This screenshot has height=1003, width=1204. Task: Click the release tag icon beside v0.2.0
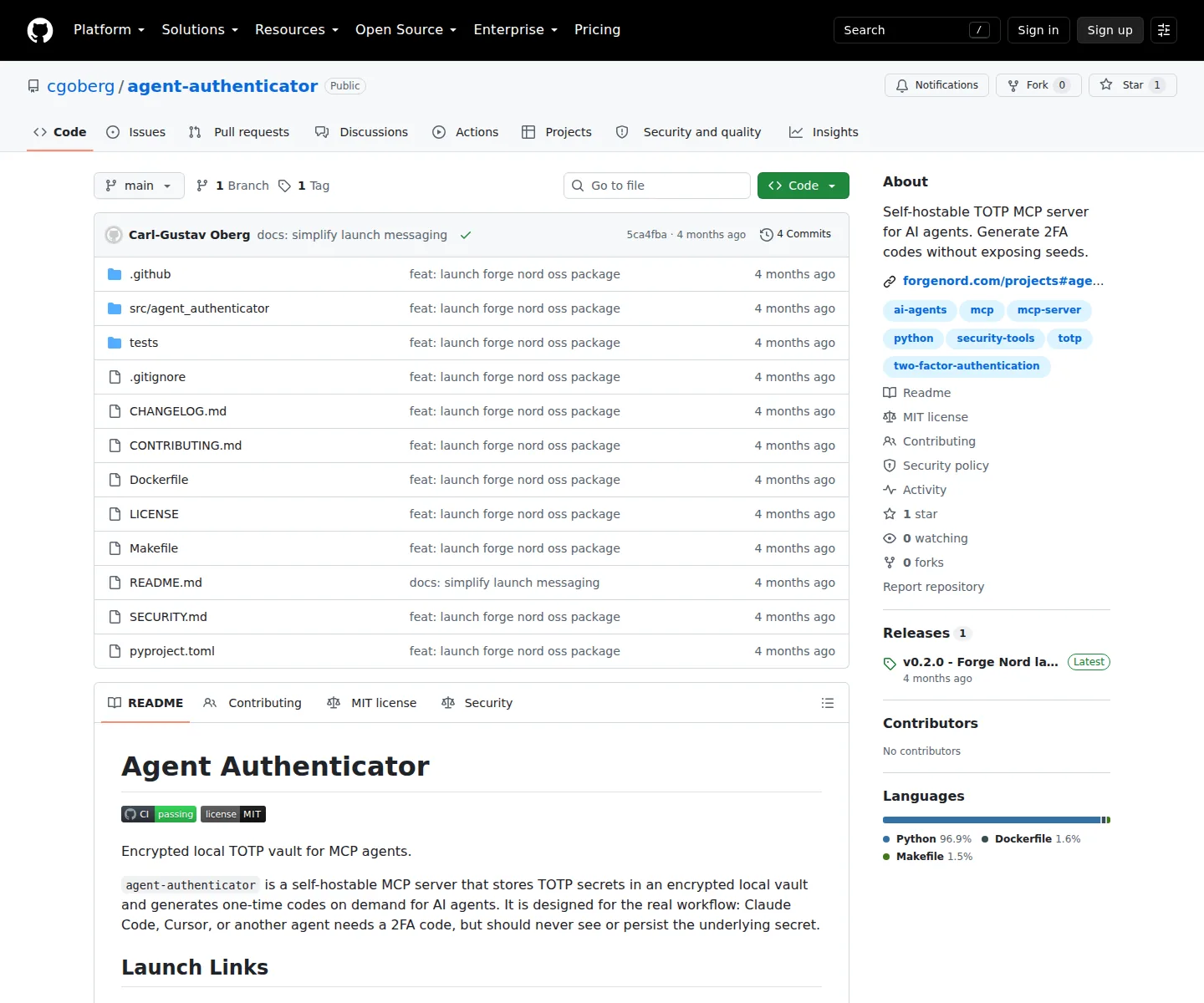click(x=890, y=664)
